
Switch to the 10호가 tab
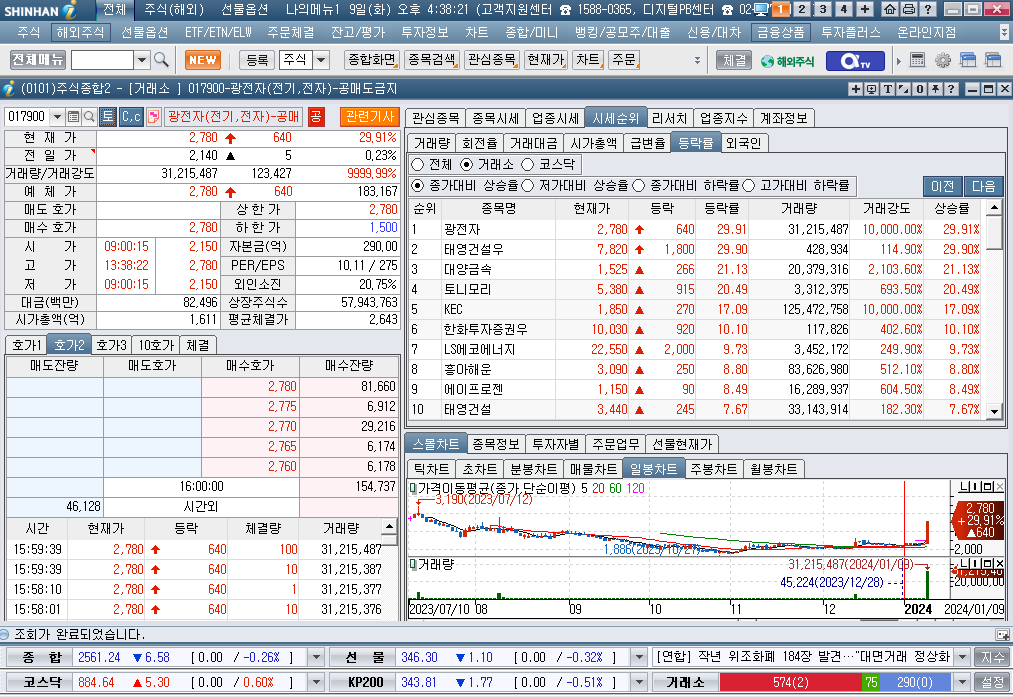[156, 345]
